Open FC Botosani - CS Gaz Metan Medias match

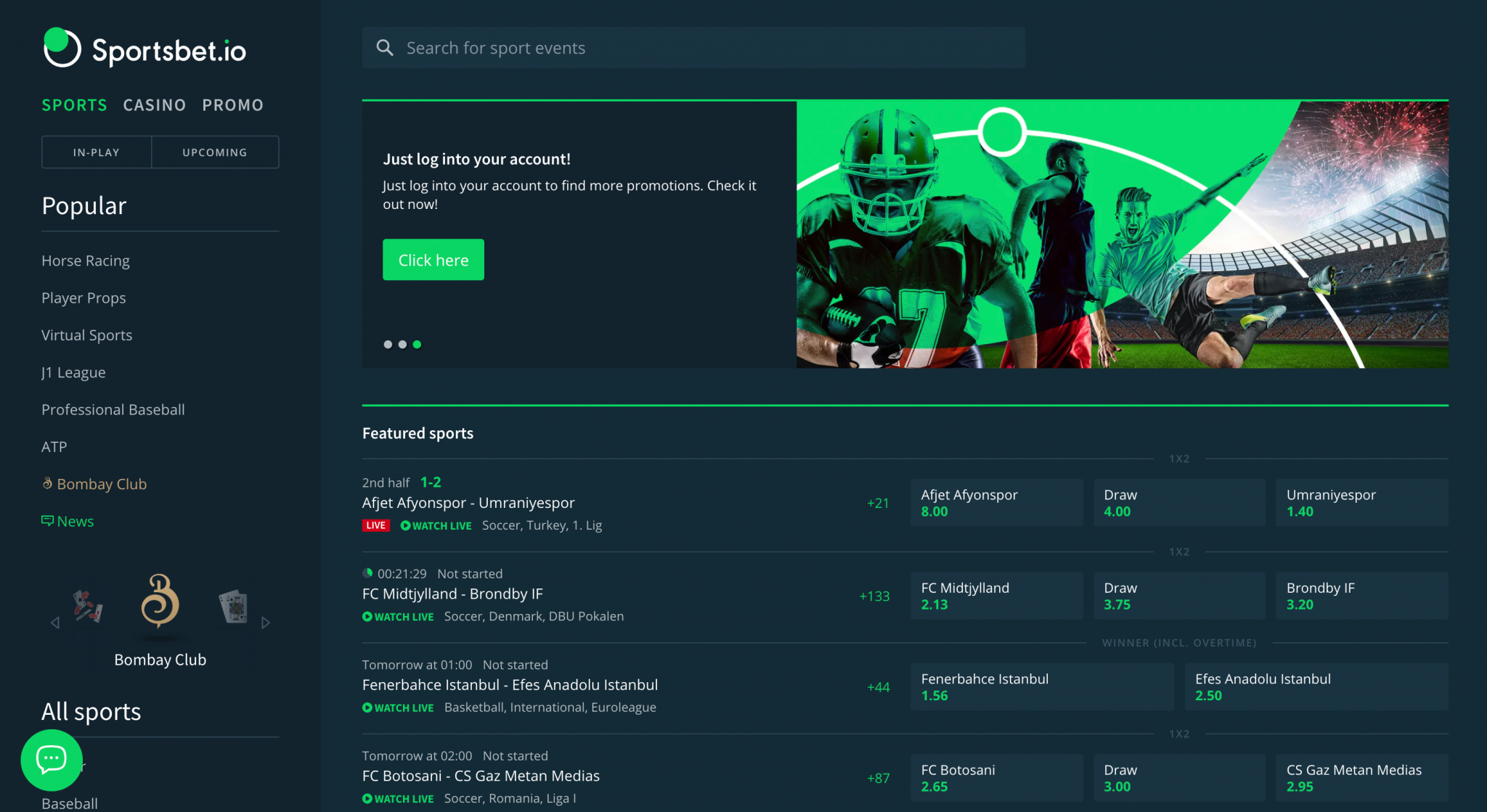pyautogui.click(x=481, y=776)
